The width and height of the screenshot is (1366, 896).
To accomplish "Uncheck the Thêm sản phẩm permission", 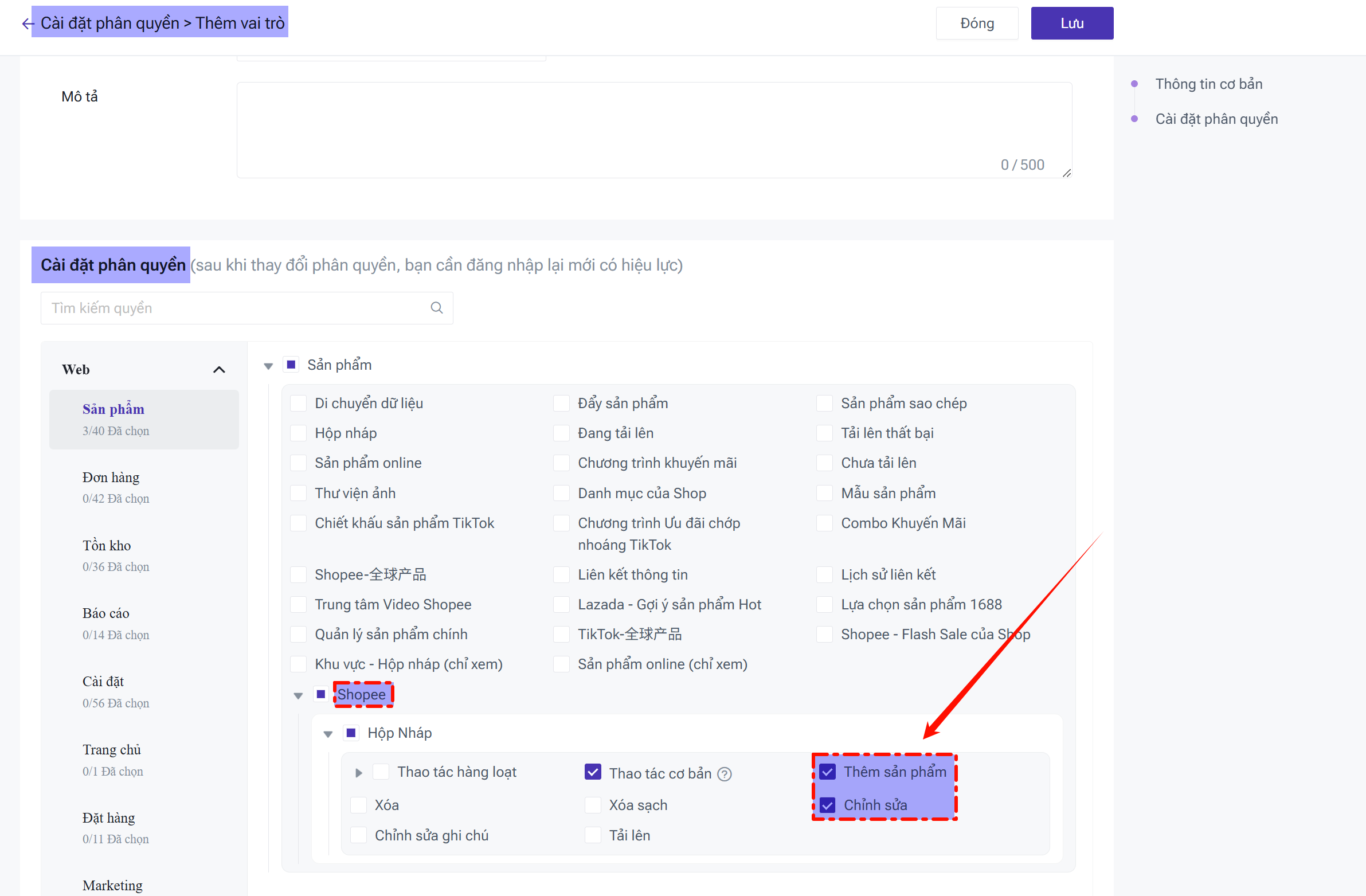I will point(827,772).
